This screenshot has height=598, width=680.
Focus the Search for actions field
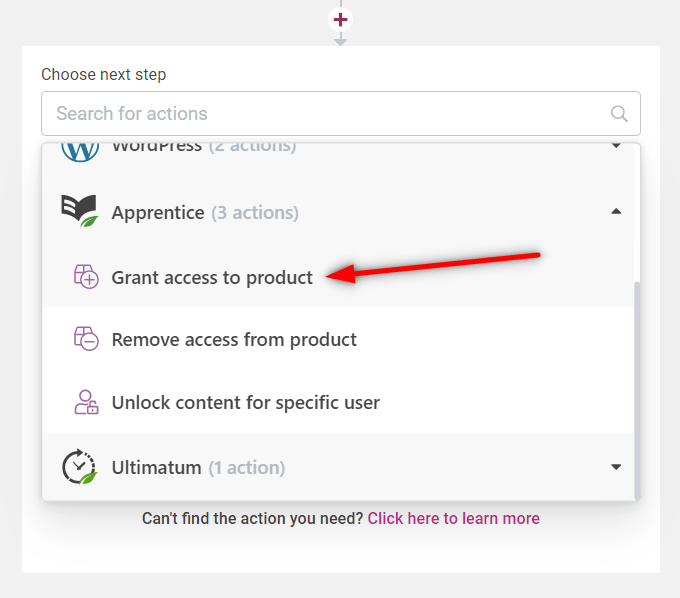click(341, 114)
